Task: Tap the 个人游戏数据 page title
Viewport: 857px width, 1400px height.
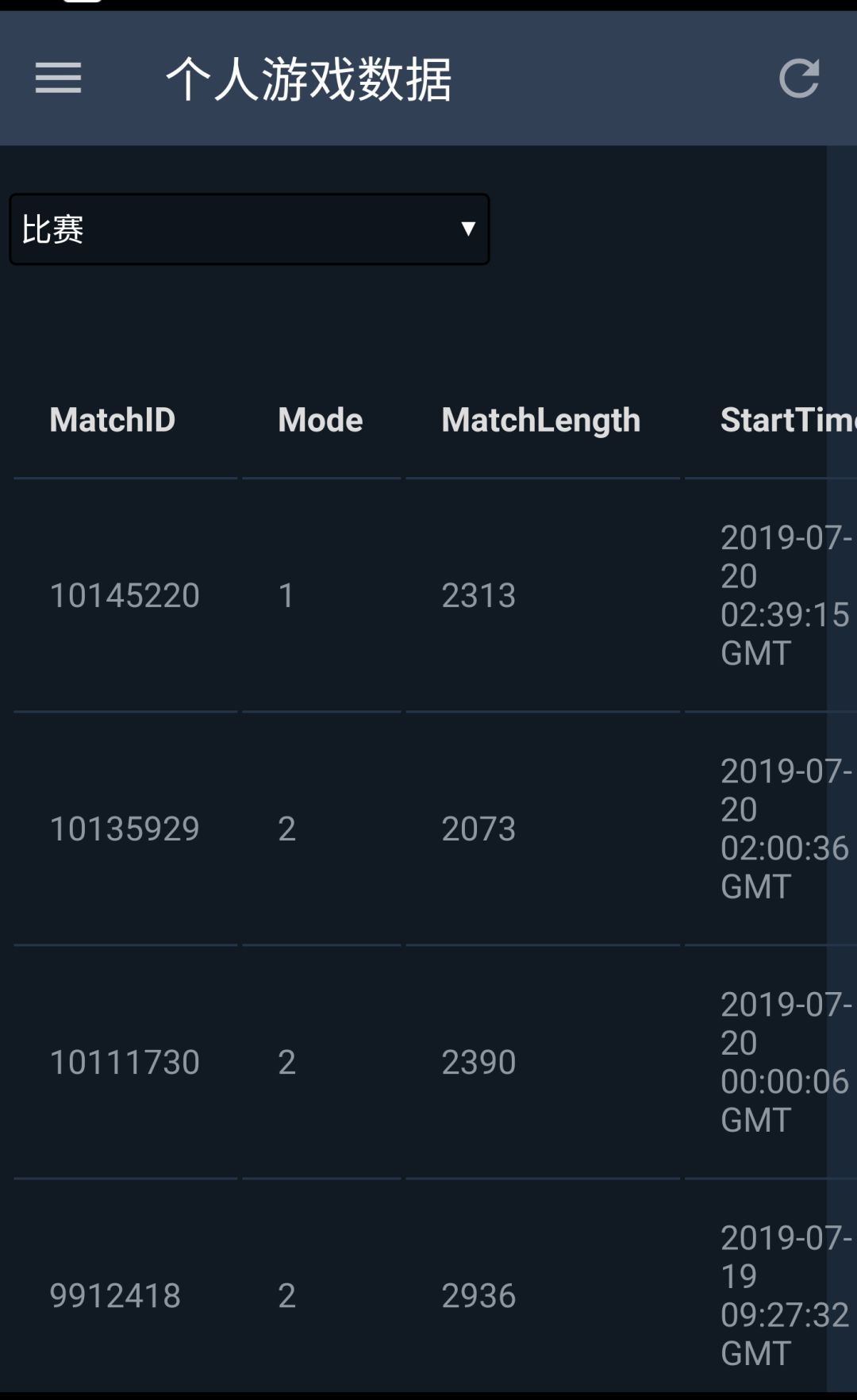Action: click(309, 79)
